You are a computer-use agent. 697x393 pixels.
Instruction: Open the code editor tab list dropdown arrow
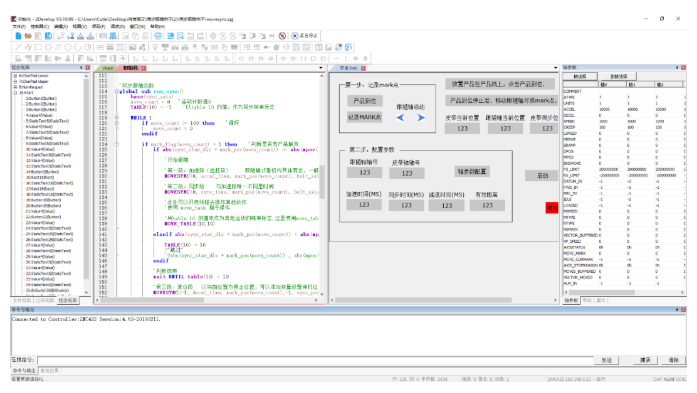tap(321, 68)
